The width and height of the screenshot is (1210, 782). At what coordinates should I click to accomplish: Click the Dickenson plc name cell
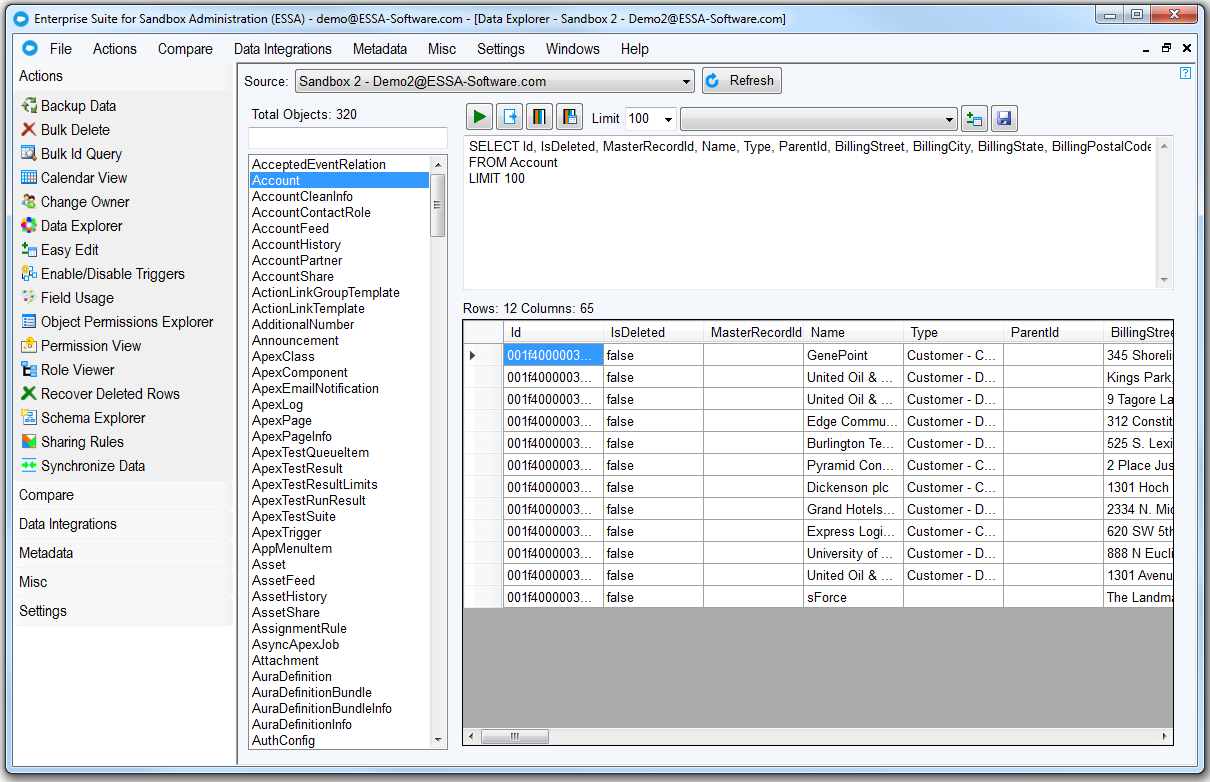(853, 487)
